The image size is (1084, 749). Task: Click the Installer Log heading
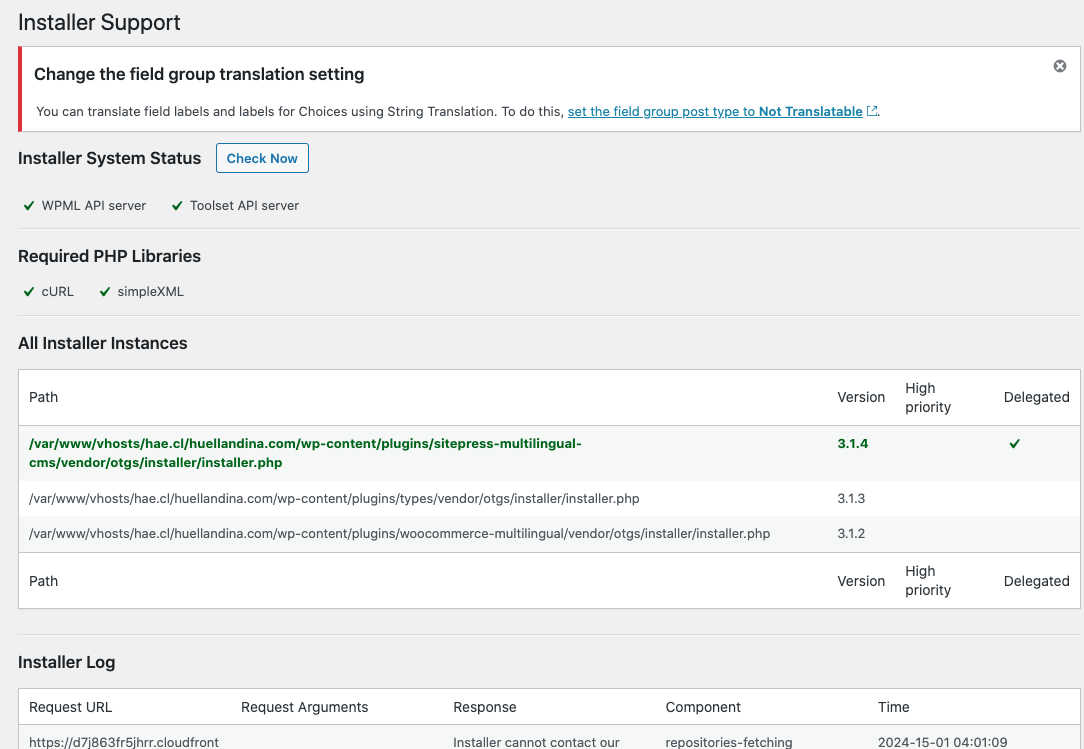point(66,662)
